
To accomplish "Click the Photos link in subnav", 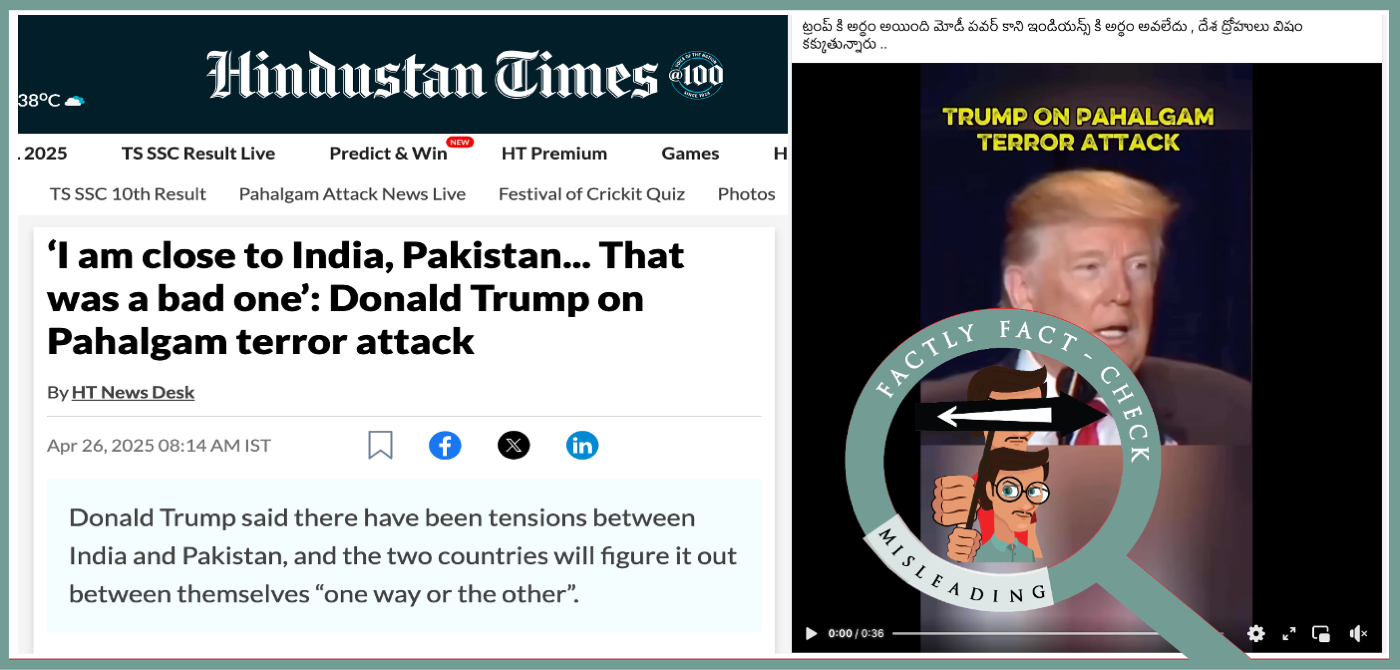I will click(x=746, y=194).
